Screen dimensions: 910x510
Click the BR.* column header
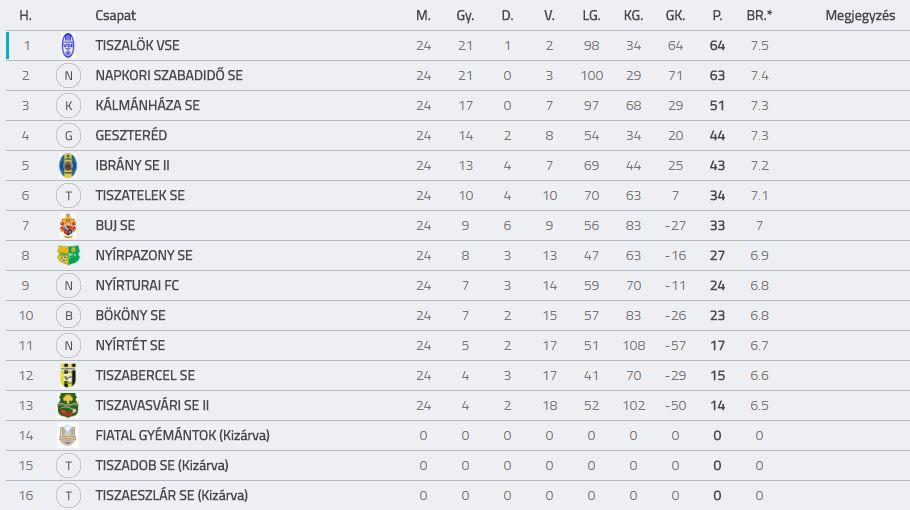[759, 16]
